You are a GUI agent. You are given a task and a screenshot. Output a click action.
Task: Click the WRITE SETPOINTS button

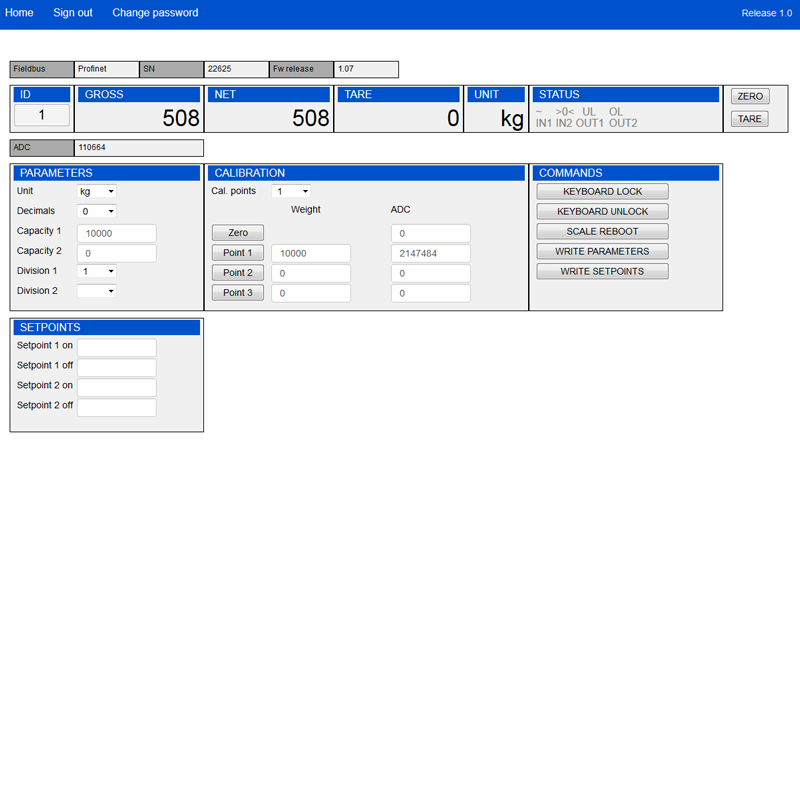click(x=602, y=271)
